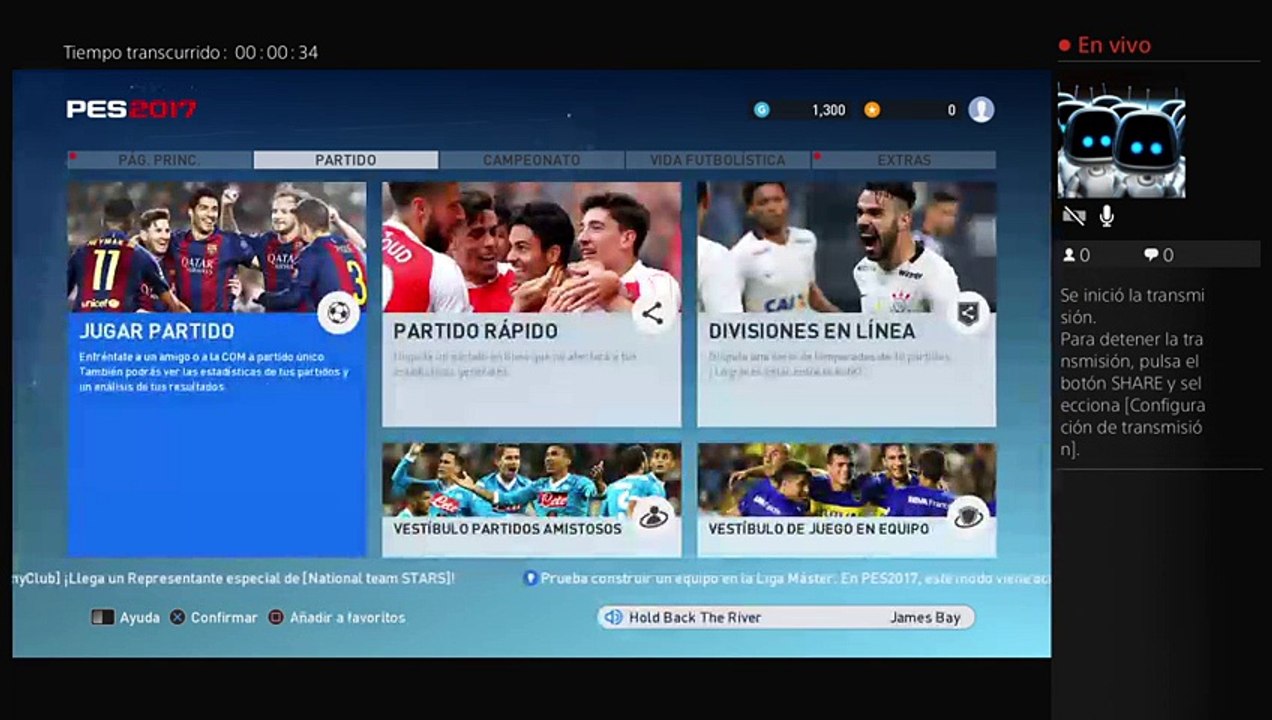Click the comments speech bubble icon
The width and height of the screenshot is (1272, 720).
pyautogui.click(x=1151, y=255)
